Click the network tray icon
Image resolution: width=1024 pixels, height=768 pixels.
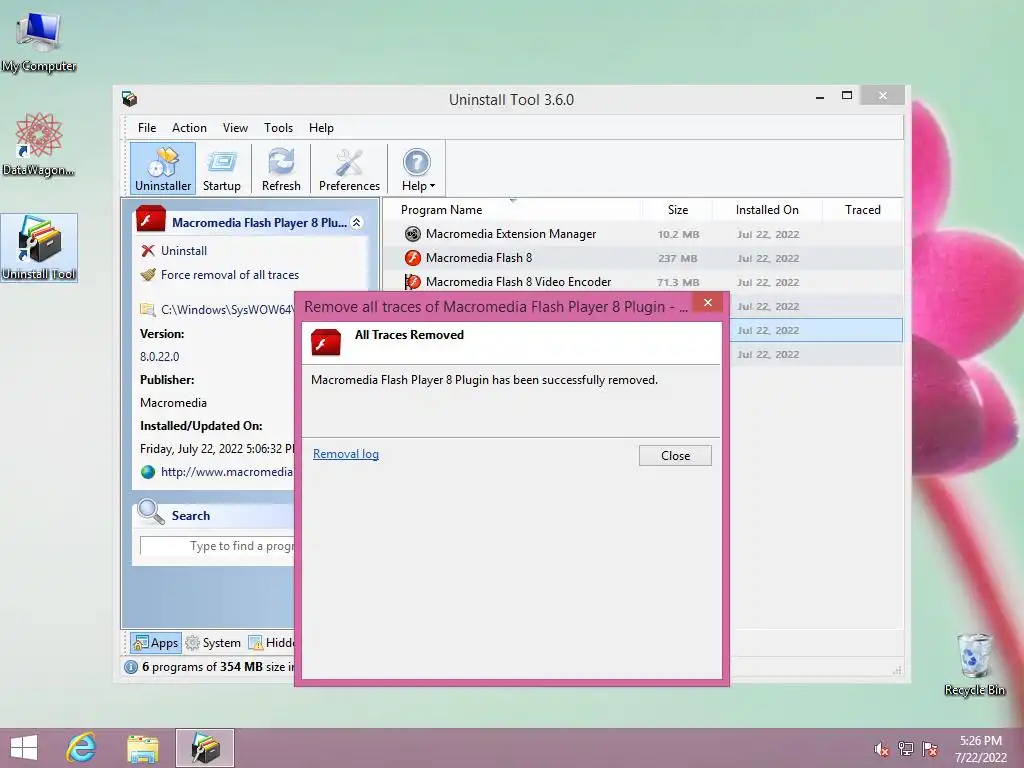(x=906, y=749)
